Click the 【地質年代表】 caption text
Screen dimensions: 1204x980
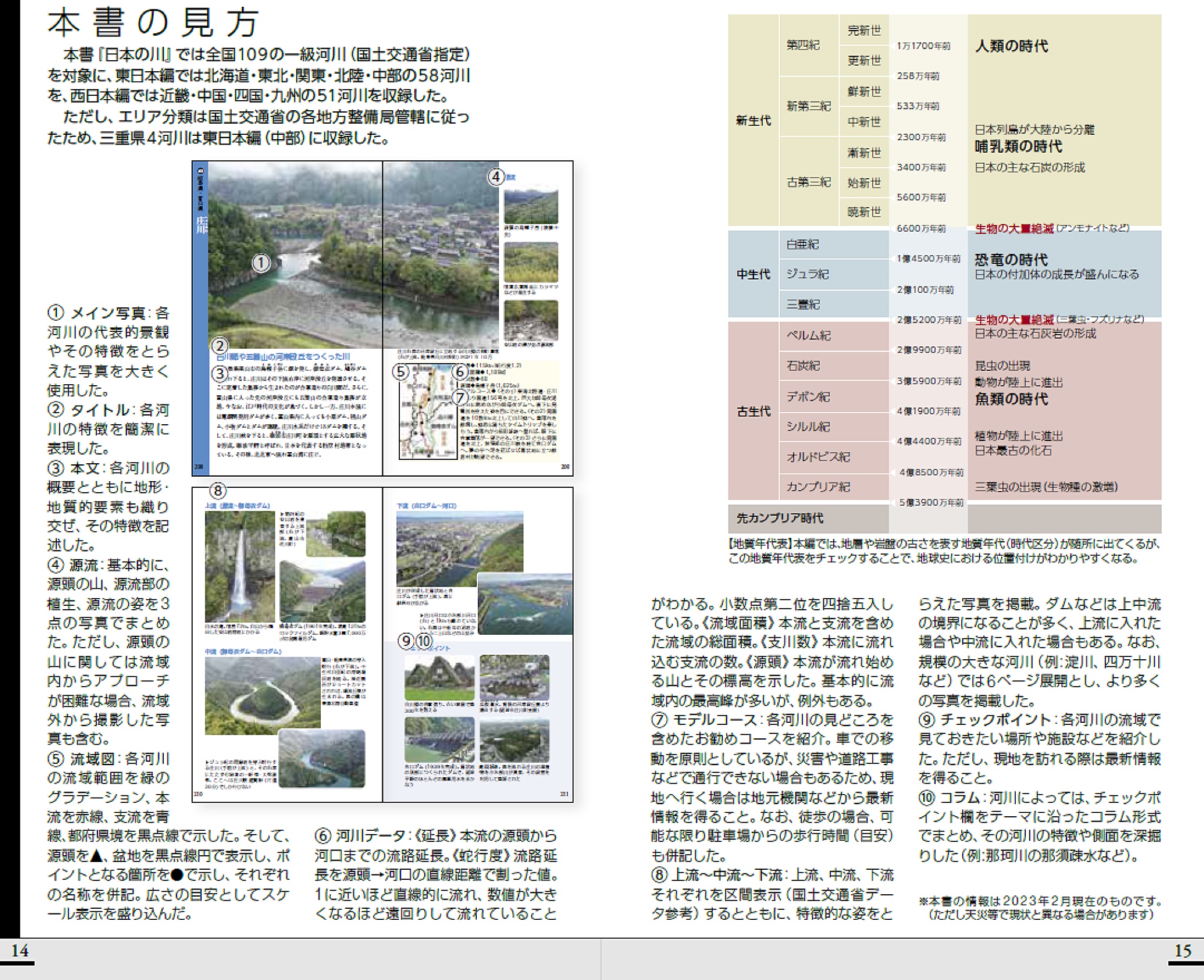(x=944, y=551)
